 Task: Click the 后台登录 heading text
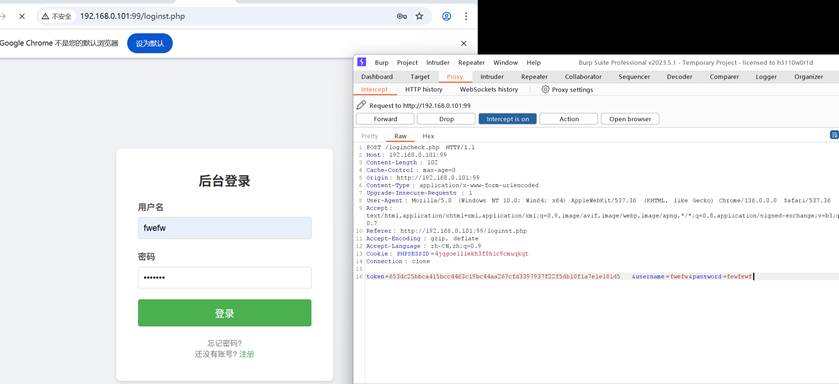click(224, 181)
